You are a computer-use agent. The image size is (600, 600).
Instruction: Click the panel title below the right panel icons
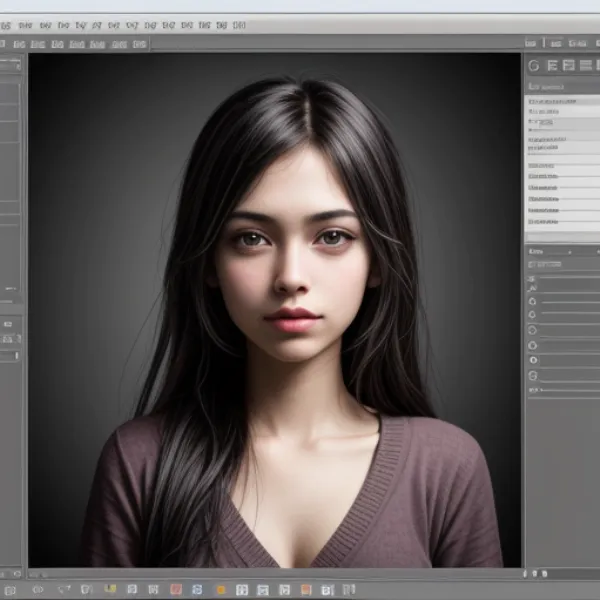pyautogui.click(x=546, y=87)
